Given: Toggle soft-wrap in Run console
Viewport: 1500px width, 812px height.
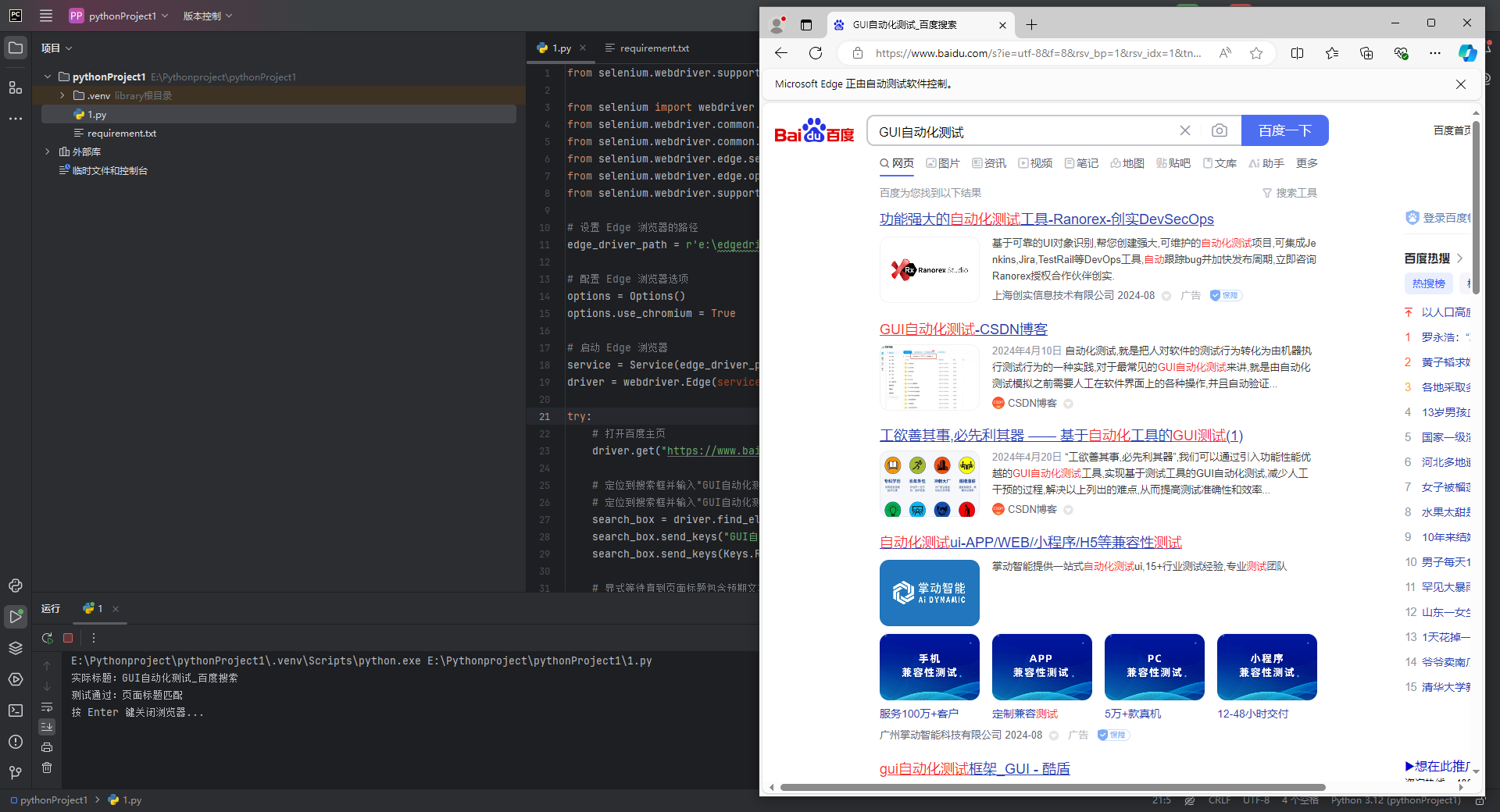Looking at the screenshot, I should [x=47, y=707].
